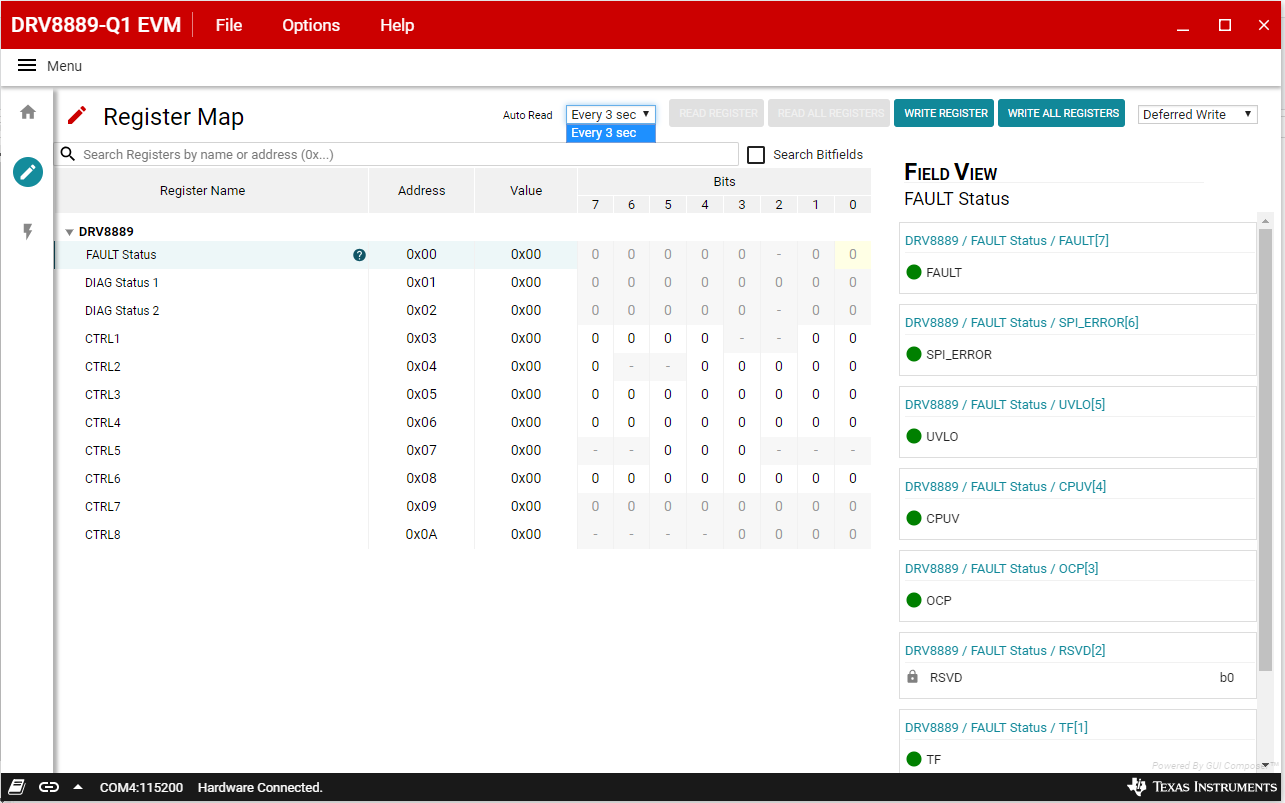1285x803 pixels.
Task: Click the connection link icon in status bar
Action: point(49,787)
